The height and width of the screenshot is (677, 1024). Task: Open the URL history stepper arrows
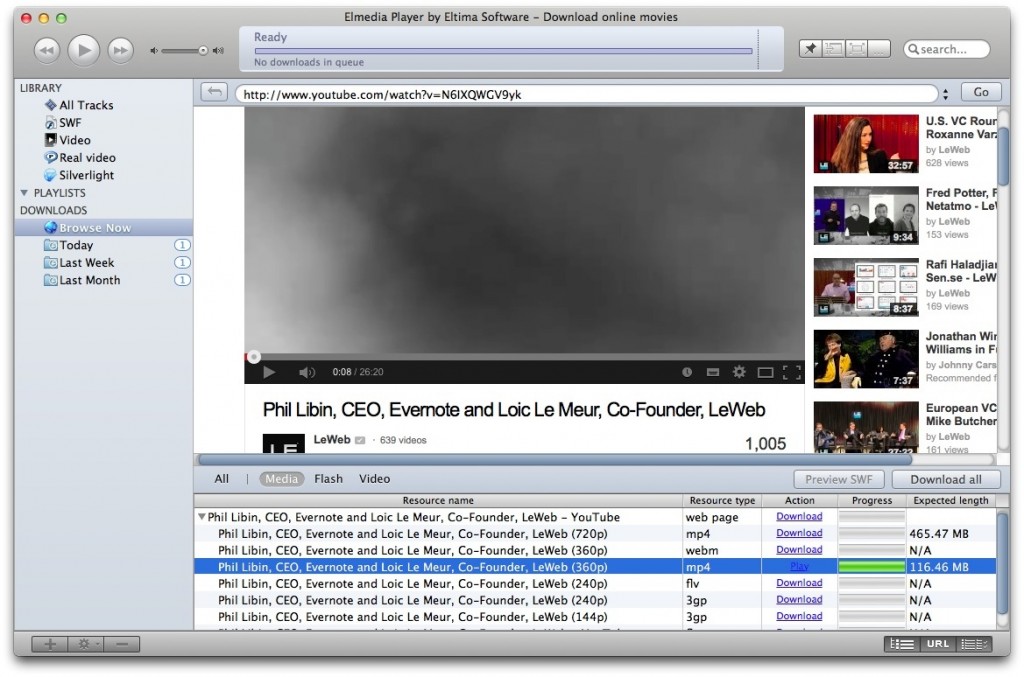tap(945, 94)
